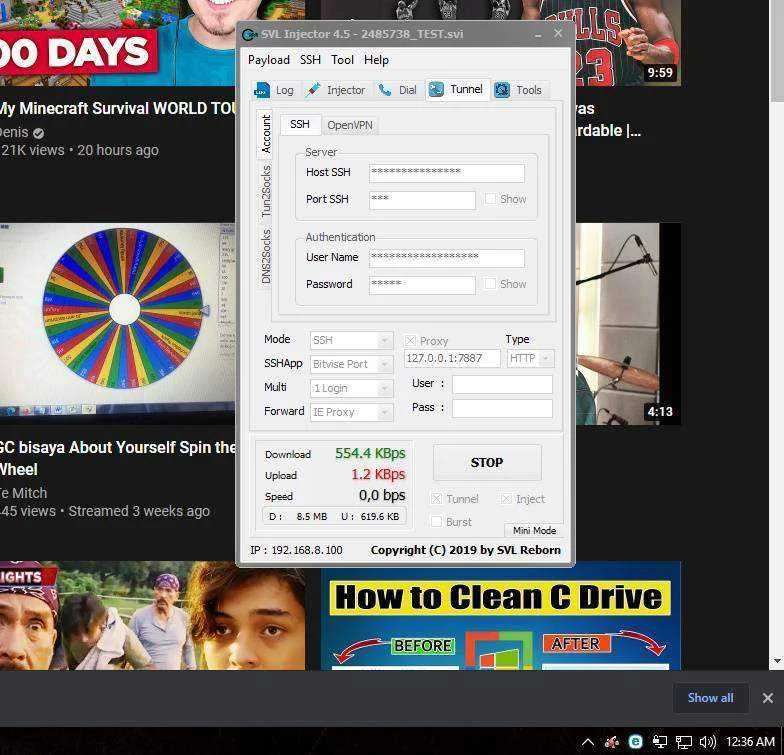This screenshot has width=784, height=755.
Task: Open the Tool menu
Action: tap(342, 60)
